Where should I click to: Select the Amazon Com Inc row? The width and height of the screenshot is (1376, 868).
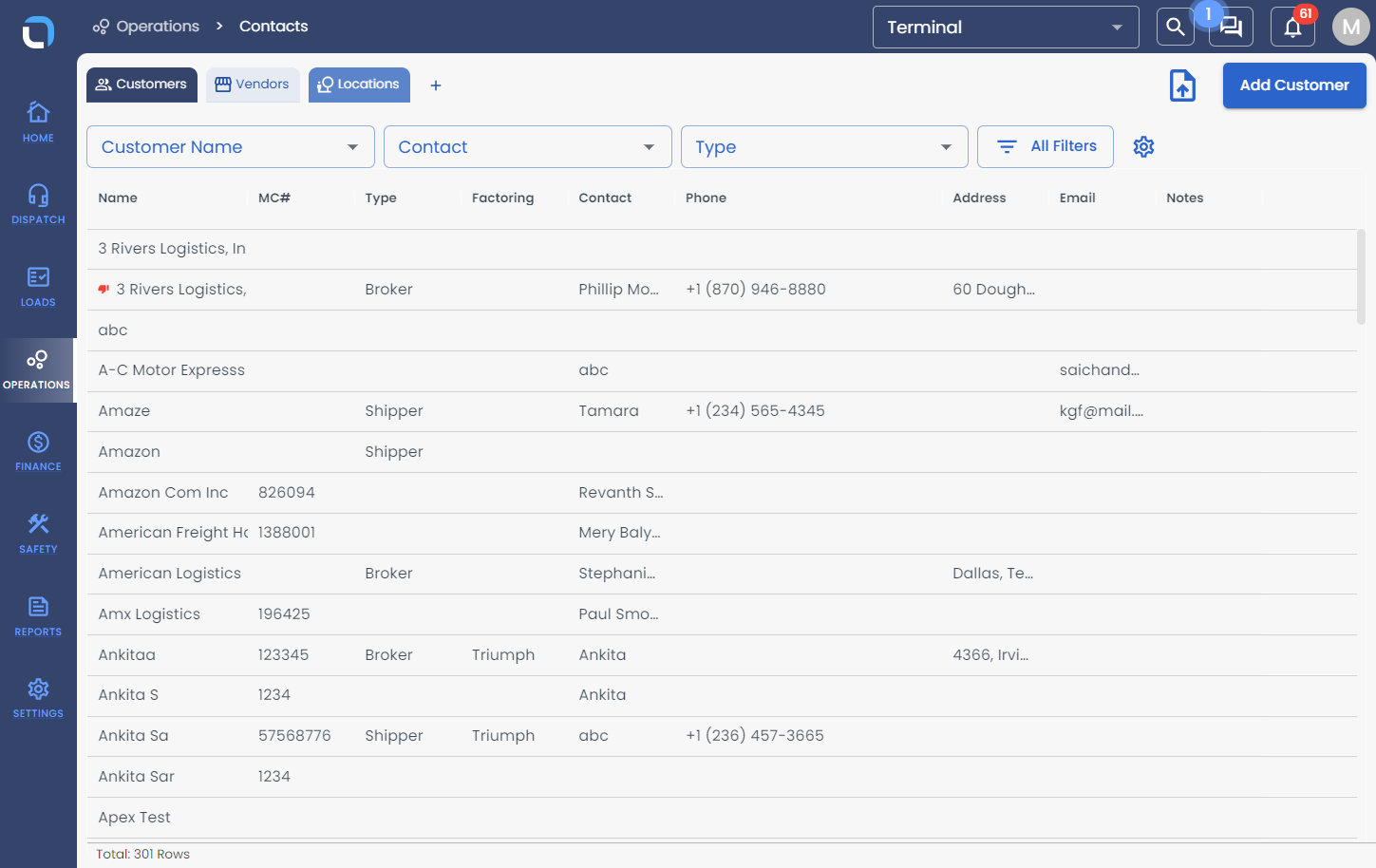click(722, 492)
